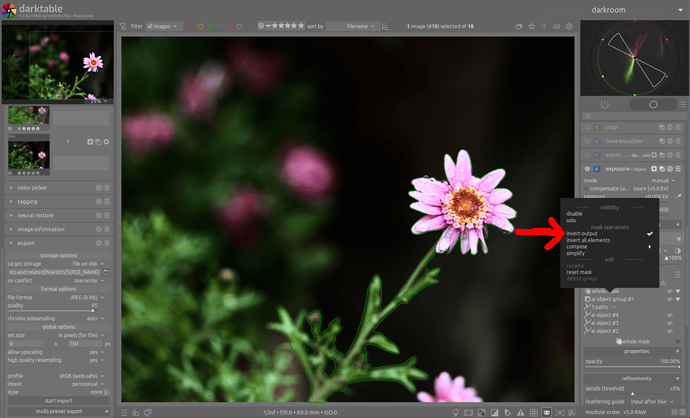Toggle soft proofing icon
The height and width of the screenshot is (418, 690).
pos(508,412)
